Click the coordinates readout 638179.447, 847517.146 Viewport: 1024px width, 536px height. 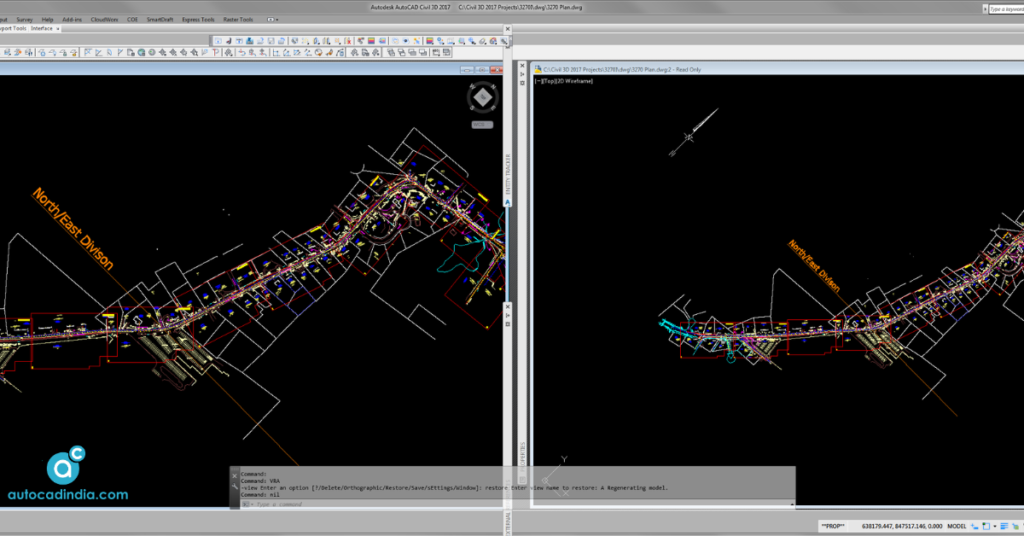point(902,526)
